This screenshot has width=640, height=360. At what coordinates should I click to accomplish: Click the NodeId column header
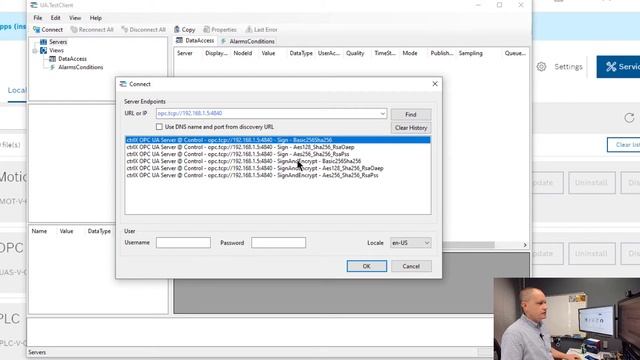pyautogui.click(x=243, y=53)
